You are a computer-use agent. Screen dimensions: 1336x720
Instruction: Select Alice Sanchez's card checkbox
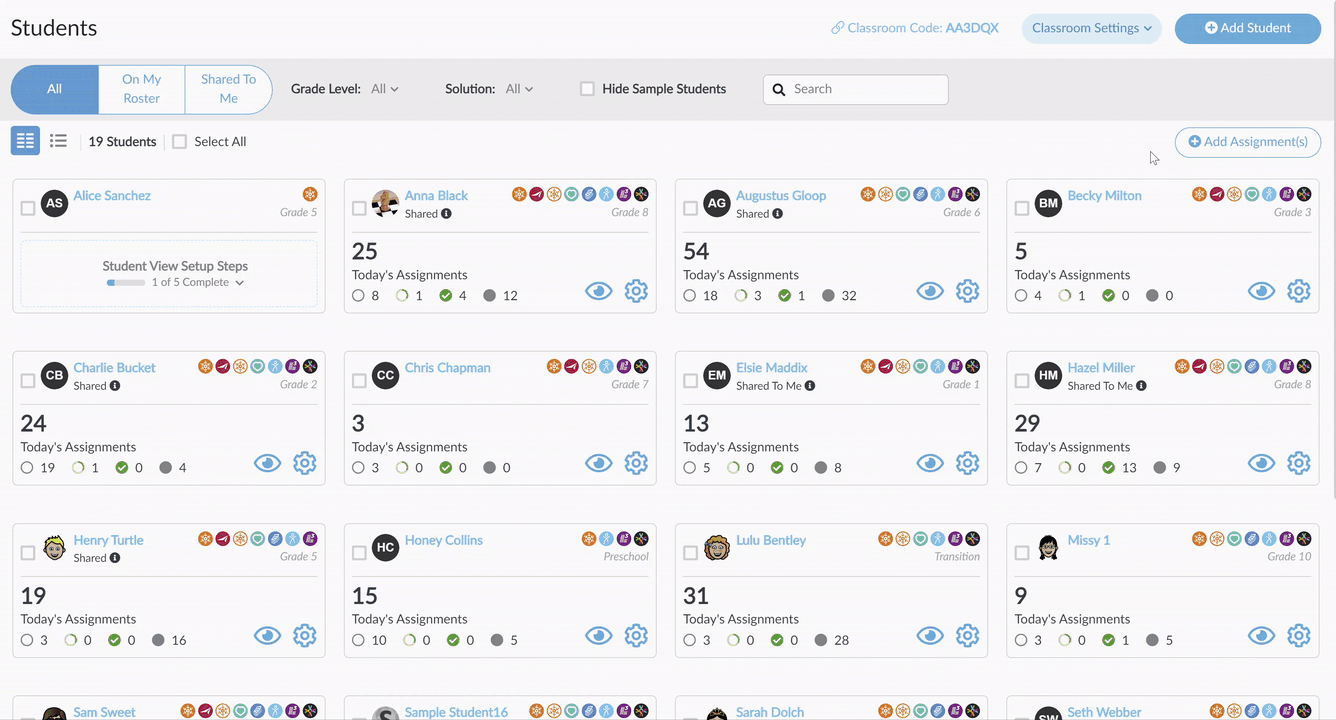28,208
